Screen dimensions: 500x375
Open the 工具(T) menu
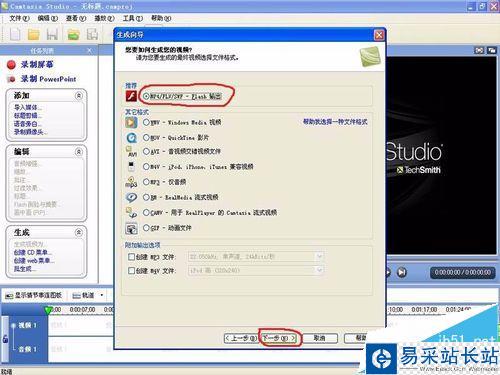coord(133,18)
